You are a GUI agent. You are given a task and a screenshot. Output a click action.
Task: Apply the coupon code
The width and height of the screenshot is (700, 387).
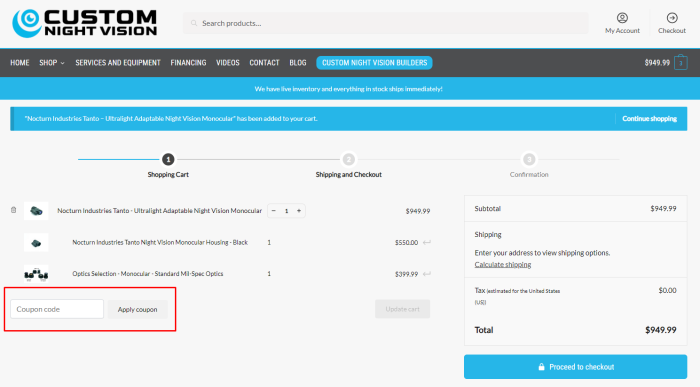click(138, 309)
